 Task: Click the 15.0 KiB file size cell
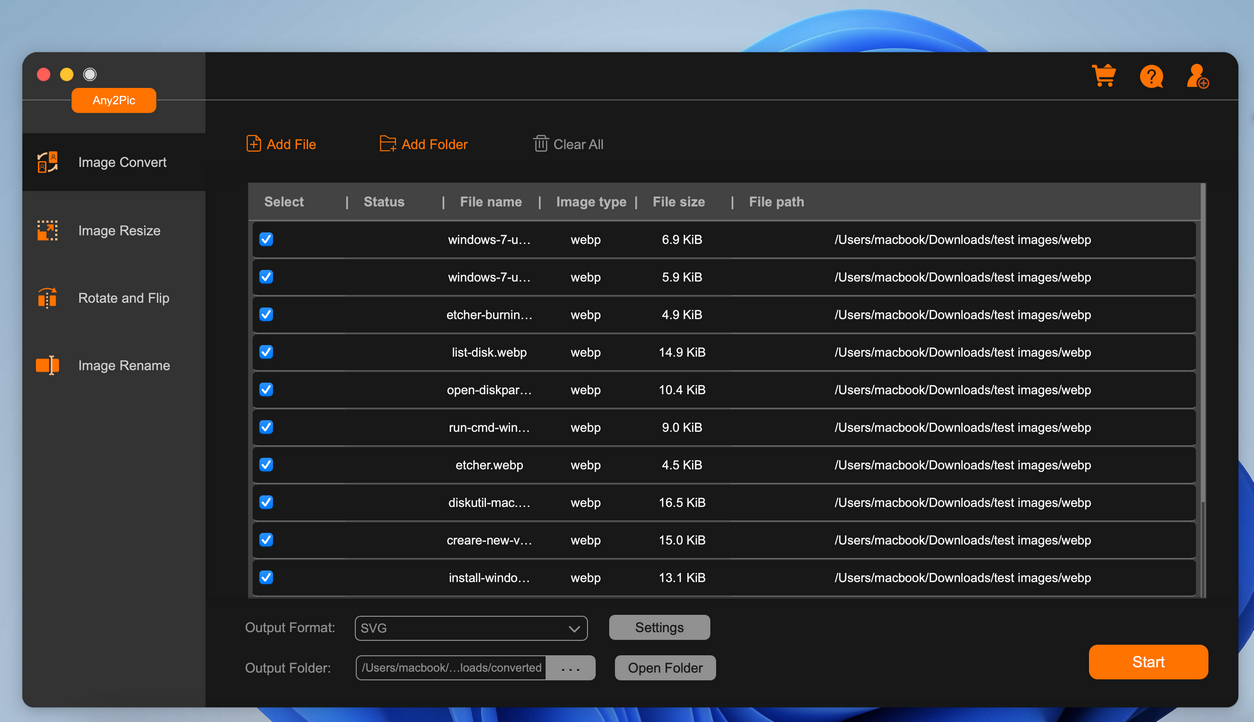click(x=682, y=540)
